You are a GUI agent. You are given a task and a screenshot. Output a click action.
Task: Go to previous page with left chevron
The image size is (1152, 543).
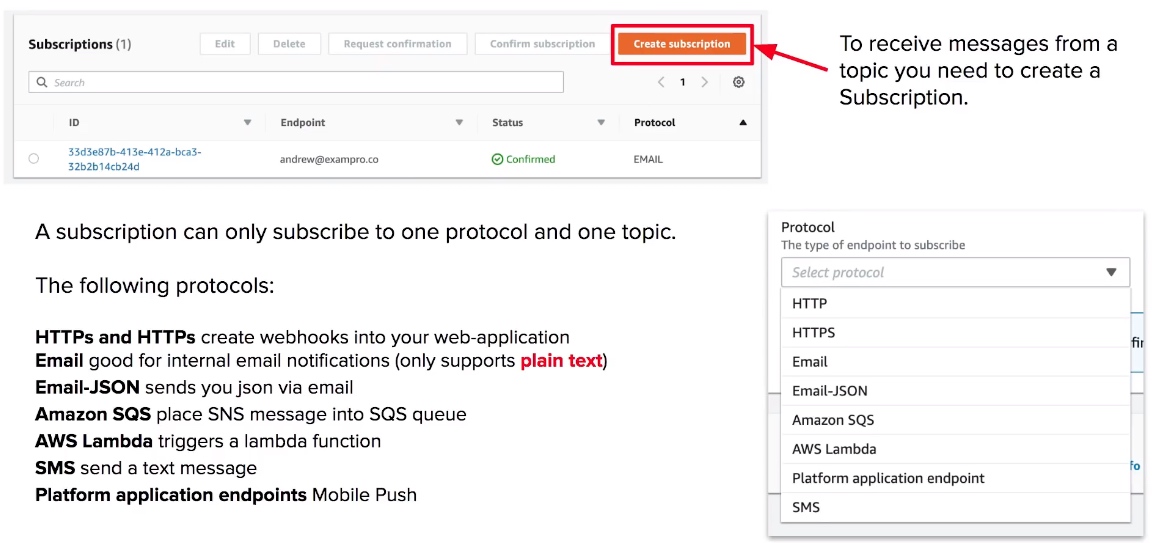coord(660,82)
